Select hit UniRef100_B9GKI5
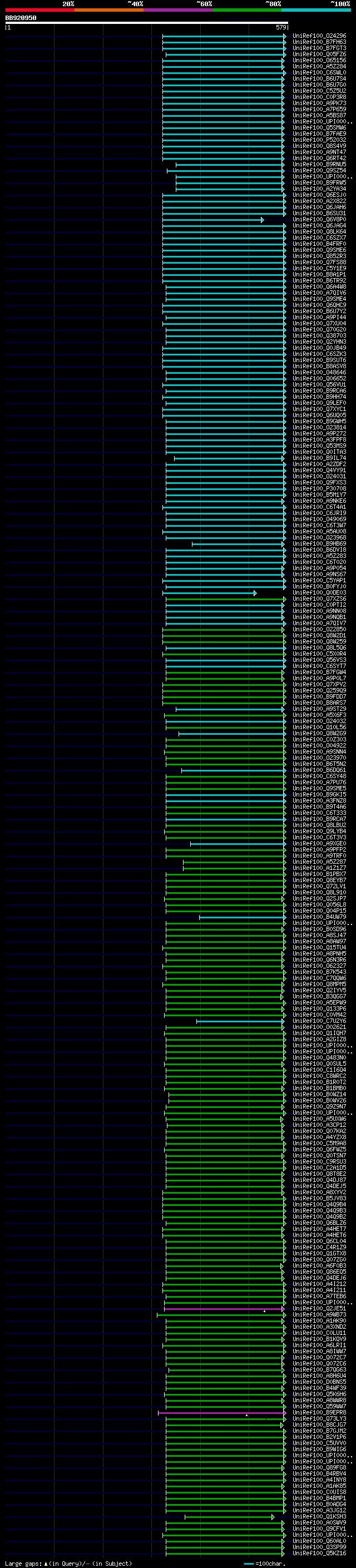 319,794
